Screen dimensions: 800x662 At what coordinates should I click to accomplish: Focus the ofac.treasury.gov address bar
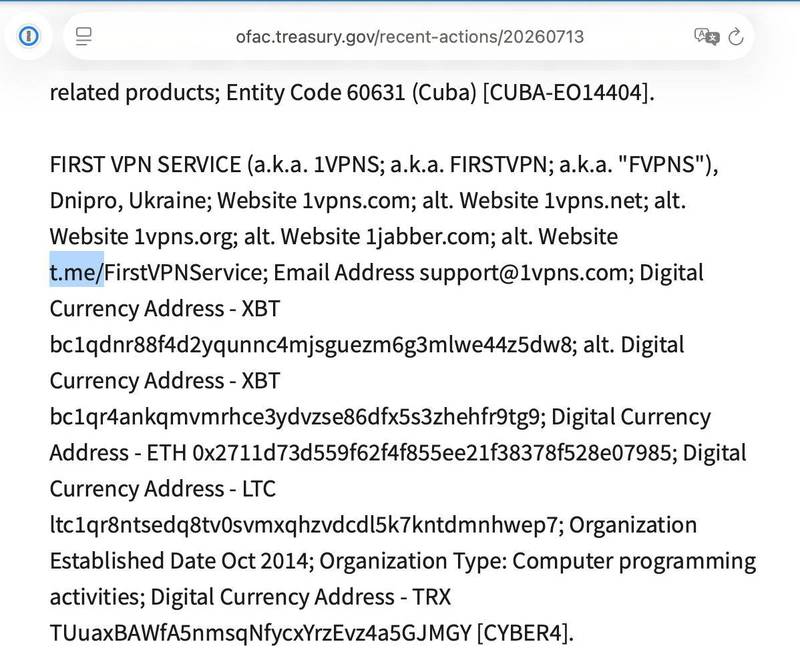pos(409,37)
